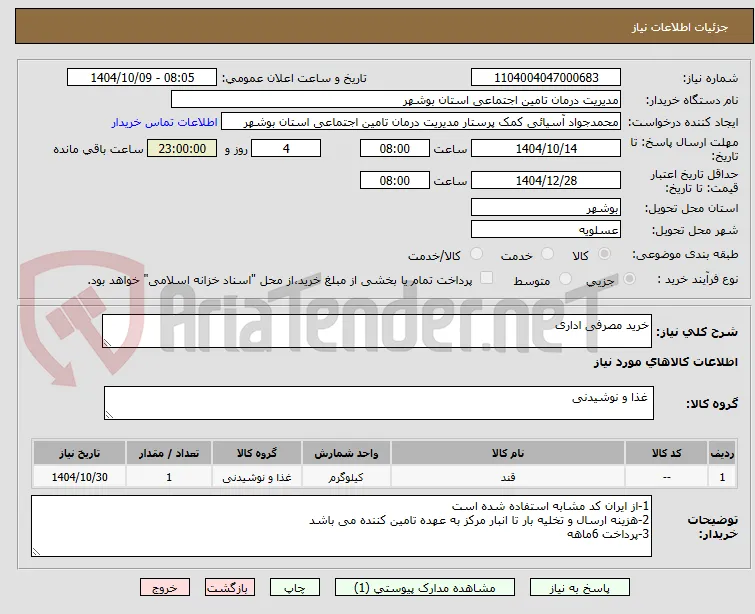Click the واحد شمارش column header
The width and height of the screenshot is (755, 614).
pos(346,453)
